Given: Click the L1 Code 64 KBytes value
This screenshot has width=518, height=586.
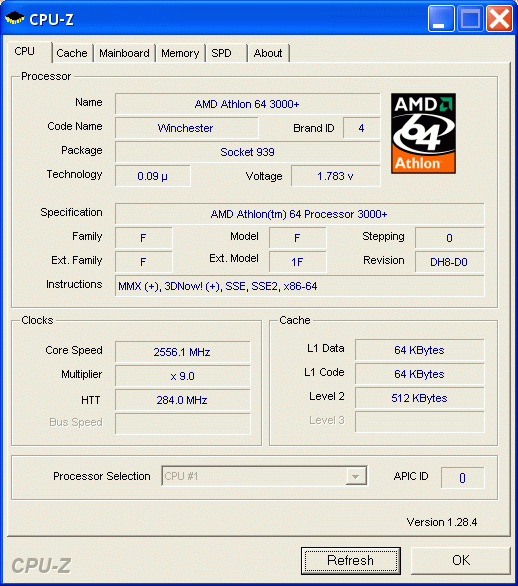Looking at the screenshot, I should 419,374.
